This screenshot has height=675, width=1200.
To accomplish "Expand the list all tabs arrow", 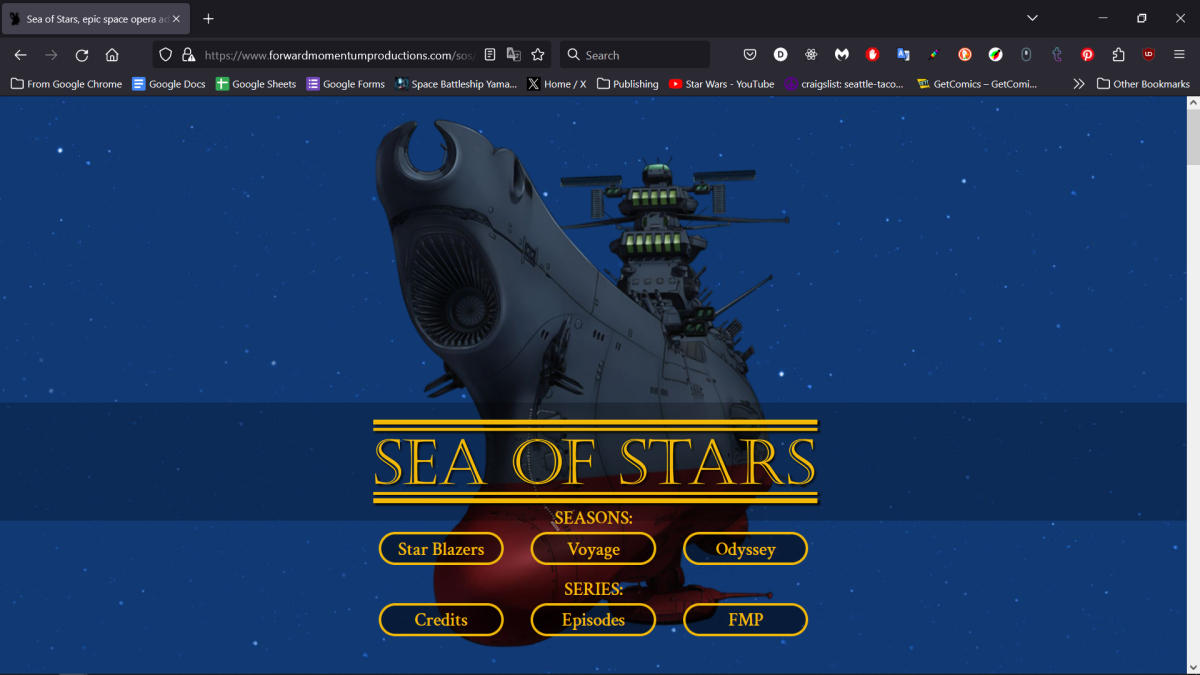I will [1032, 18].
